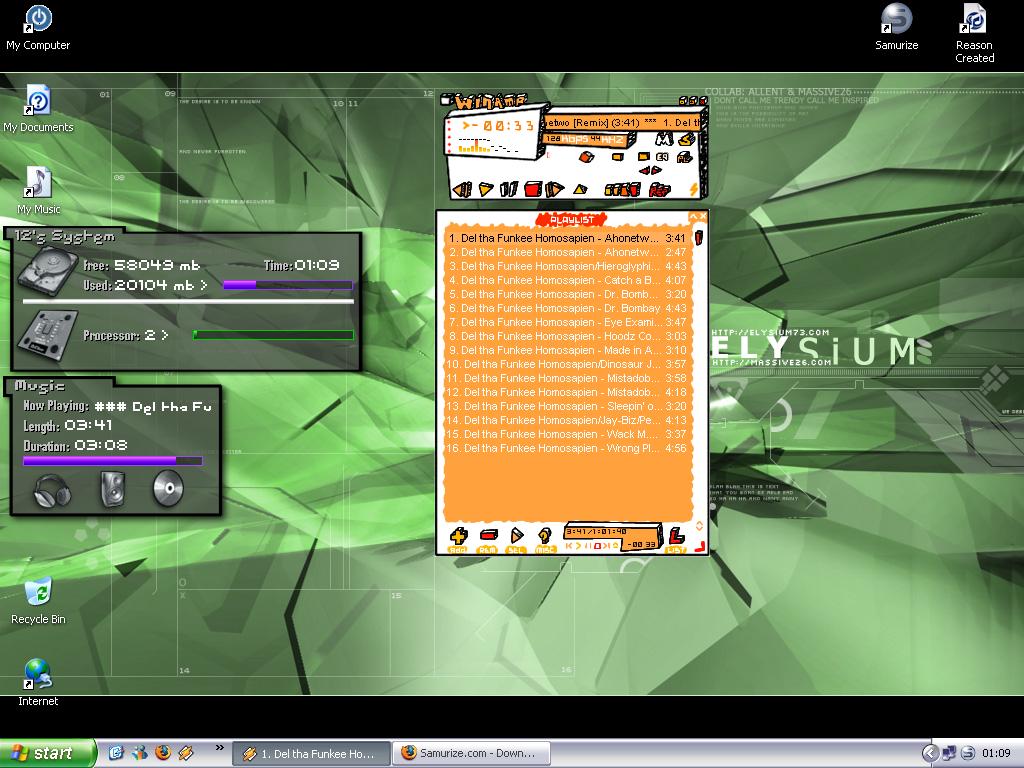Click the CD disc icon in Music widget
Screen dimensions: 1024x768
coord(168,488)
